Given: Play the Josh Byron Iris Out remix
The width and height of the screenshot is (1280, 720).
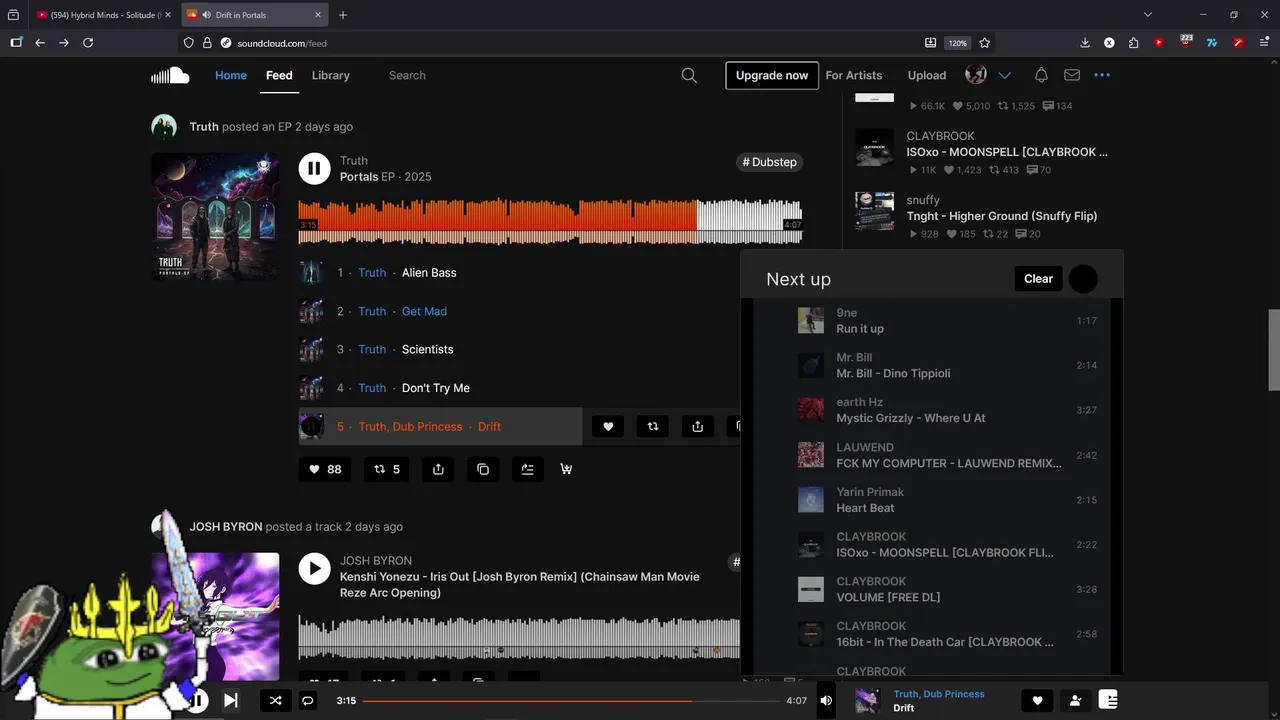Looking at the screenshot, I should pos(314,569).
